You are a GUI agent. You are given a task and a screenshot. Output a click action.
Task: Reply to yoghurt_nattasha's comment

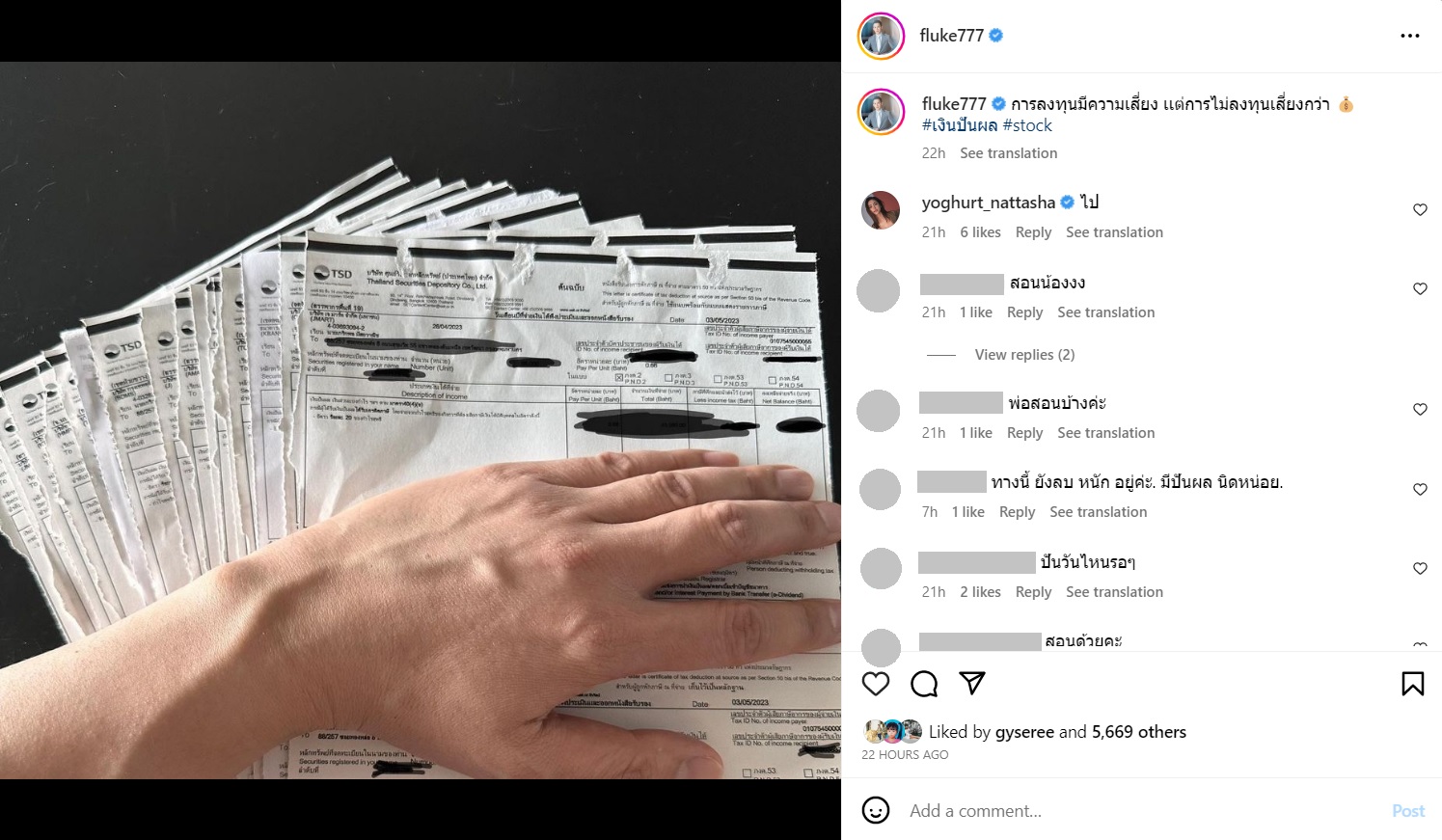pyautogui.click(x=1033, y=232)
